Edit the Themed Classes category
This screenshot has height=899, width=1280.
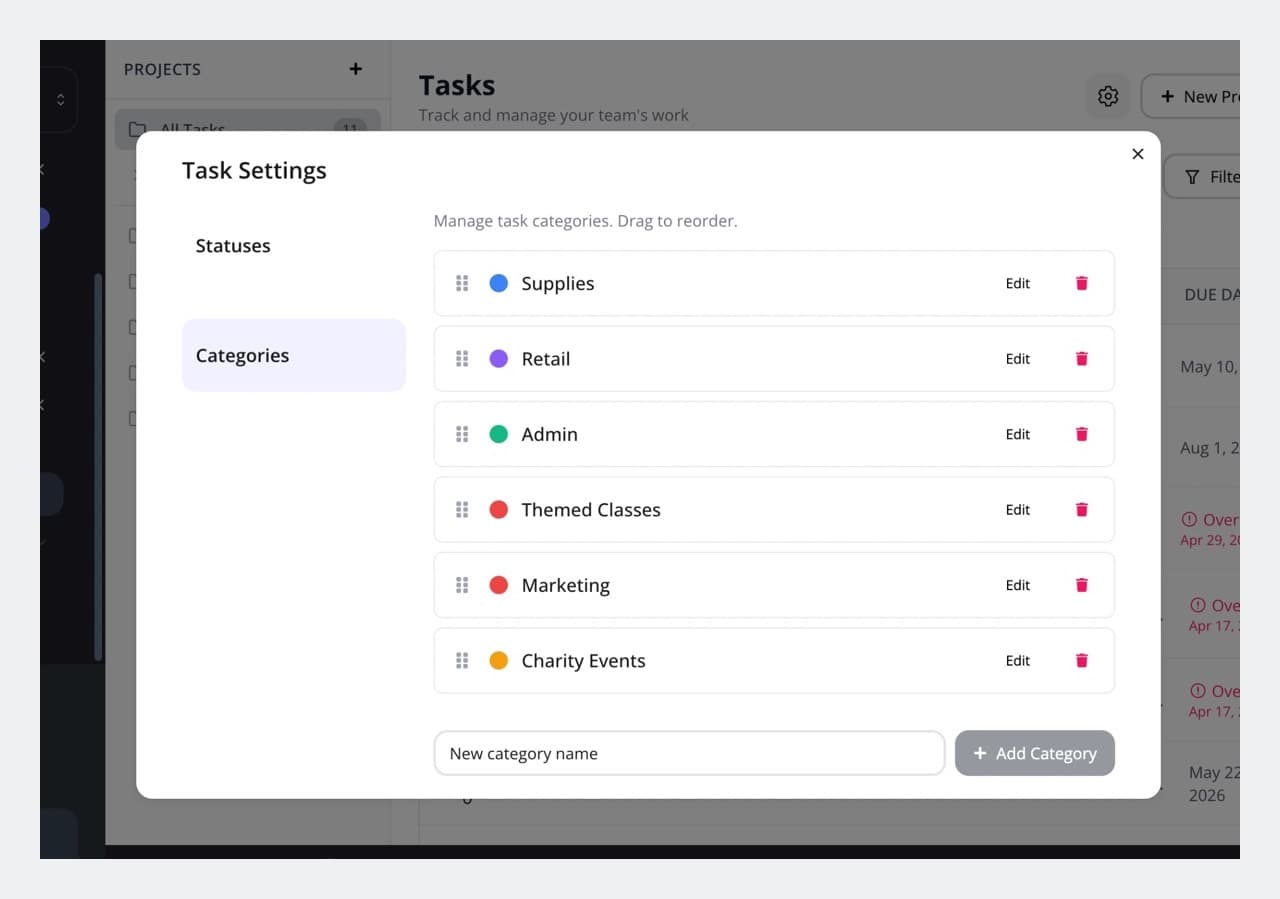tap(1018, 510)
